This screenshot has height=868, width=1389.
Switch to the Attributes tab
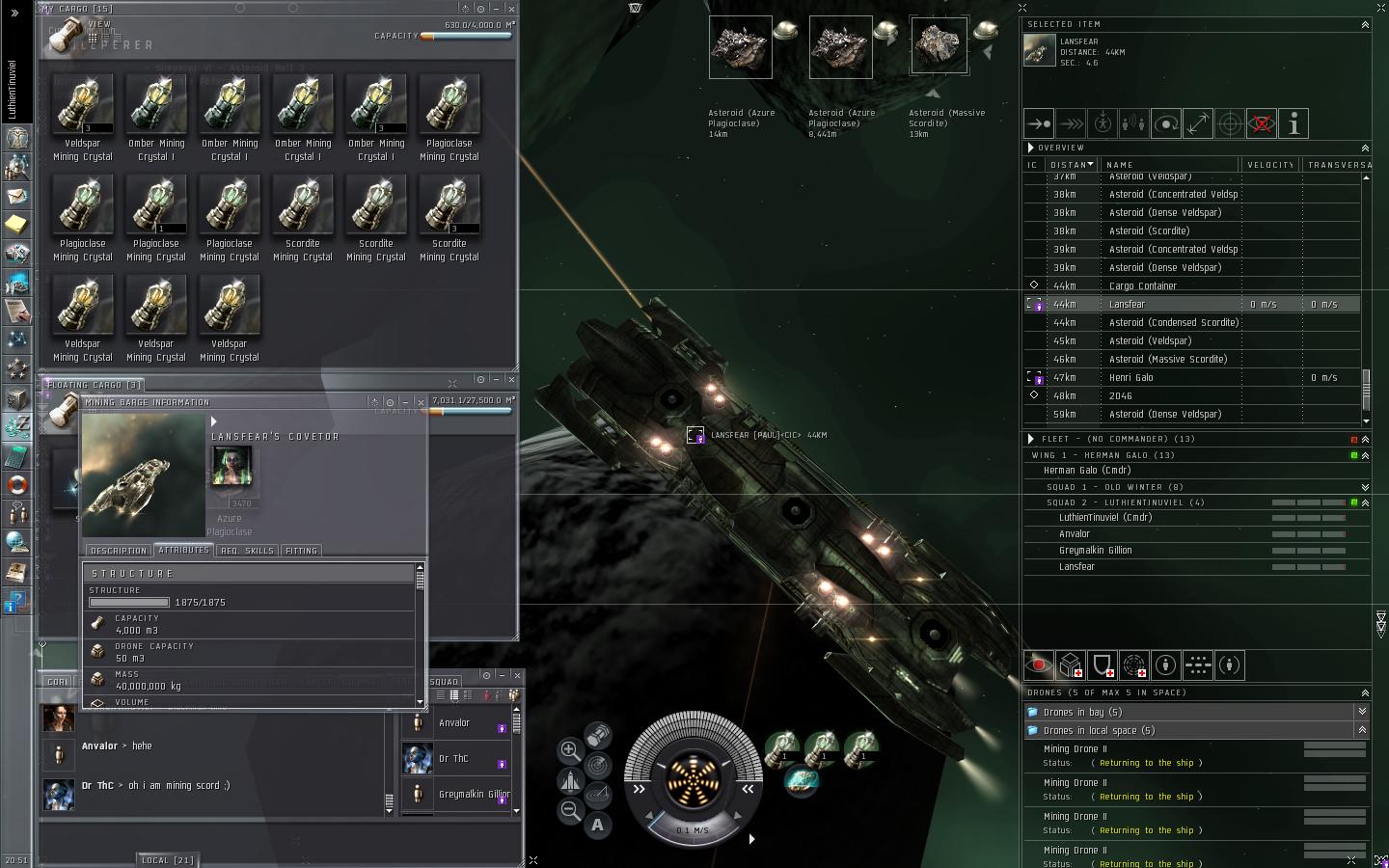pyautogui.click(x=183, y=550)
